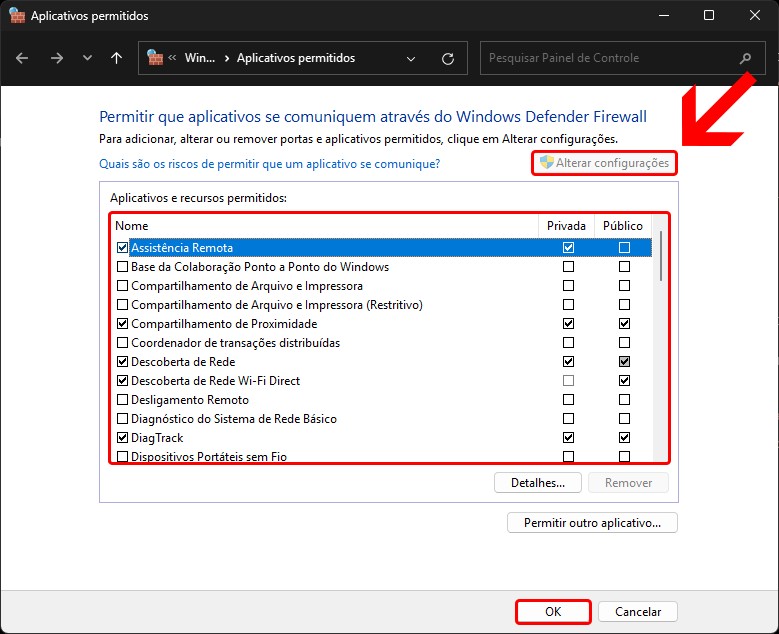Screen dimensions: 779x634
Task: Disable Privada for DiagTrack
Action: coord(568,438)
